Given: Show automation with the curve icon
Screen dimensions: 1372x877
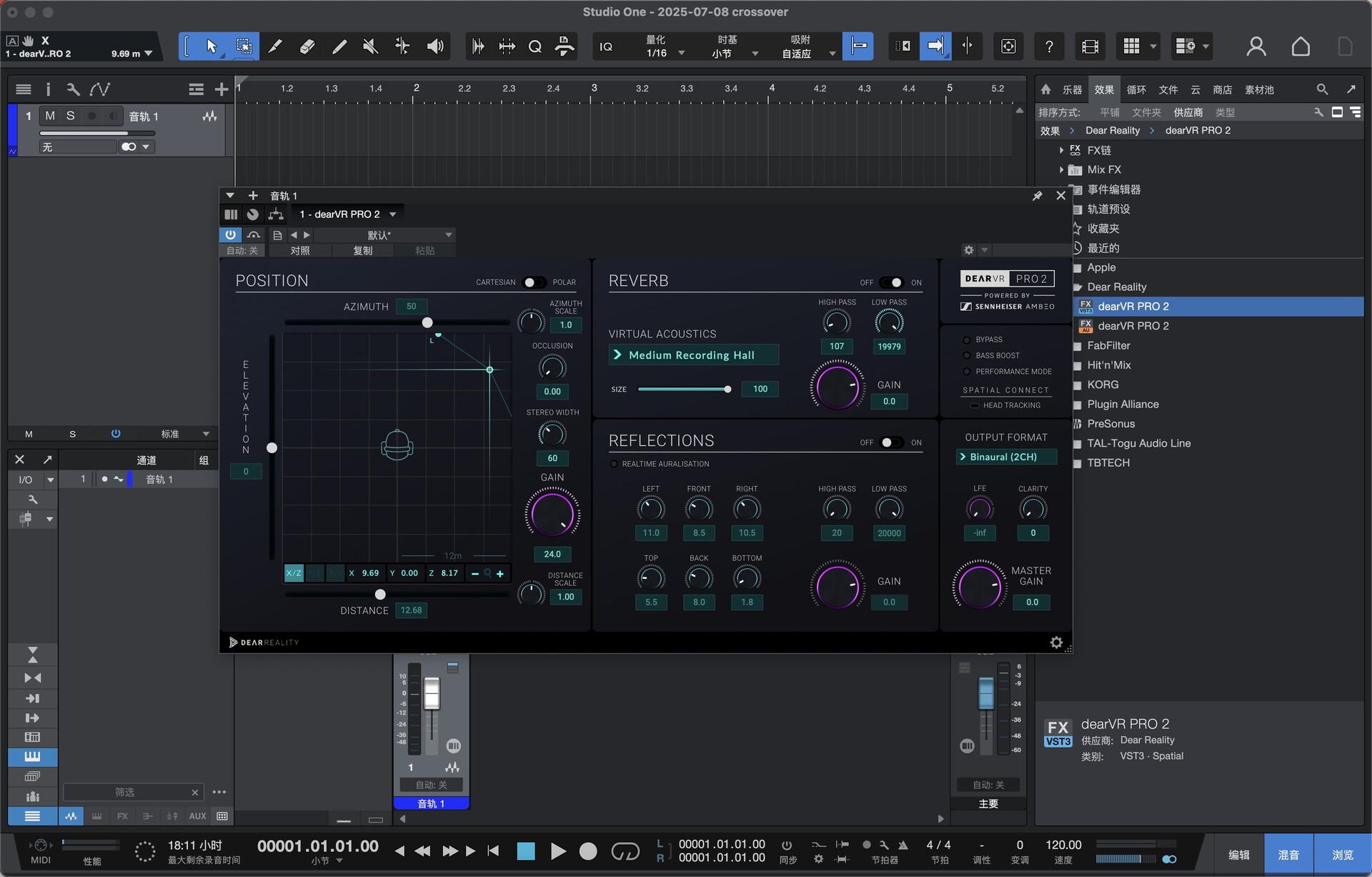Looking at the screenshot, I should (x=99, y=89).
